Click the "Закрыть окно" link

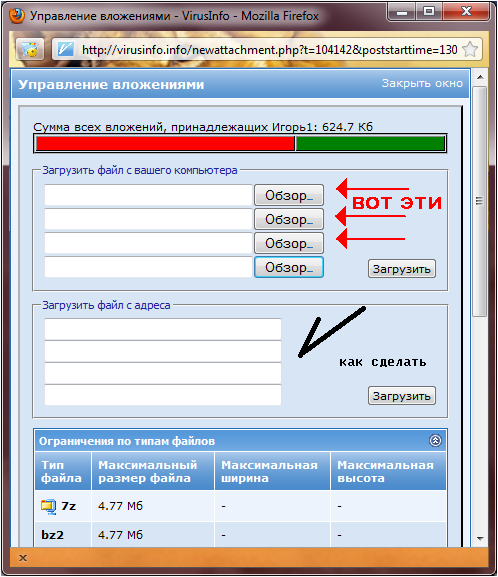(x=422, y=83)
